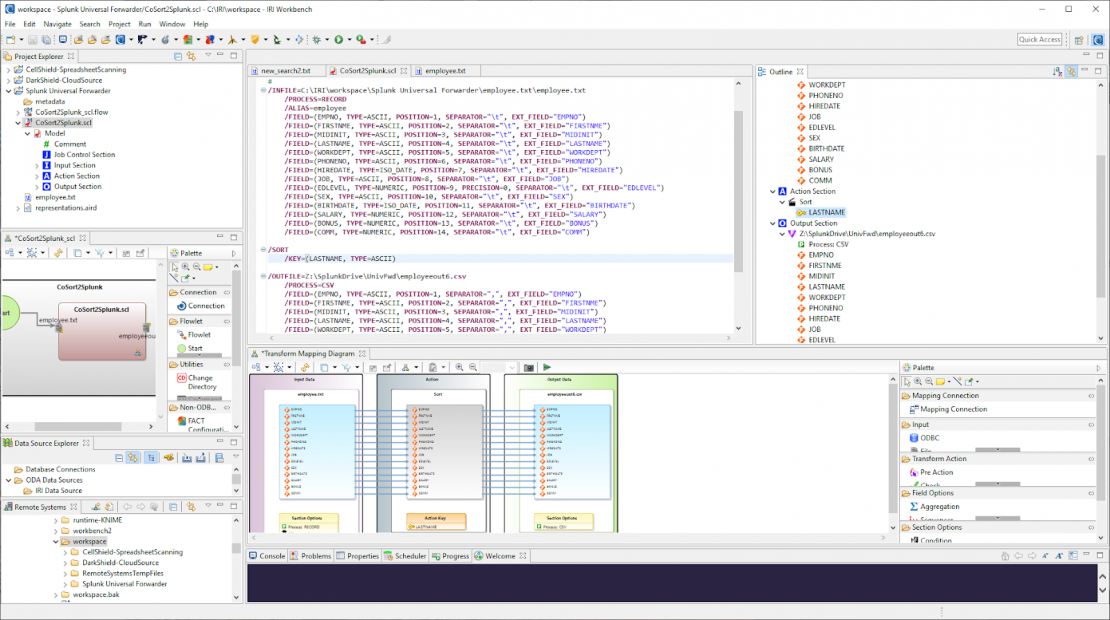Click the green Run button in main toolbar
The height and width of the screenshot is (620, 1110).
pos(338,40)
